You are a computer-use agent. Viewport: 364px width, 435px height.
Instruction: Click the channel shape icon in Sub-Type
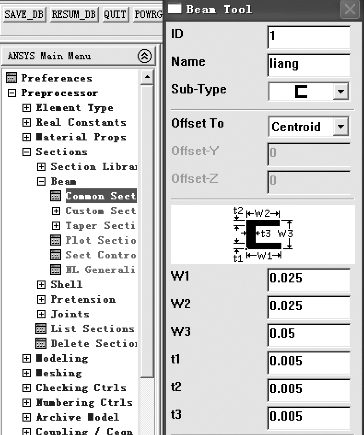coord(301,91)
